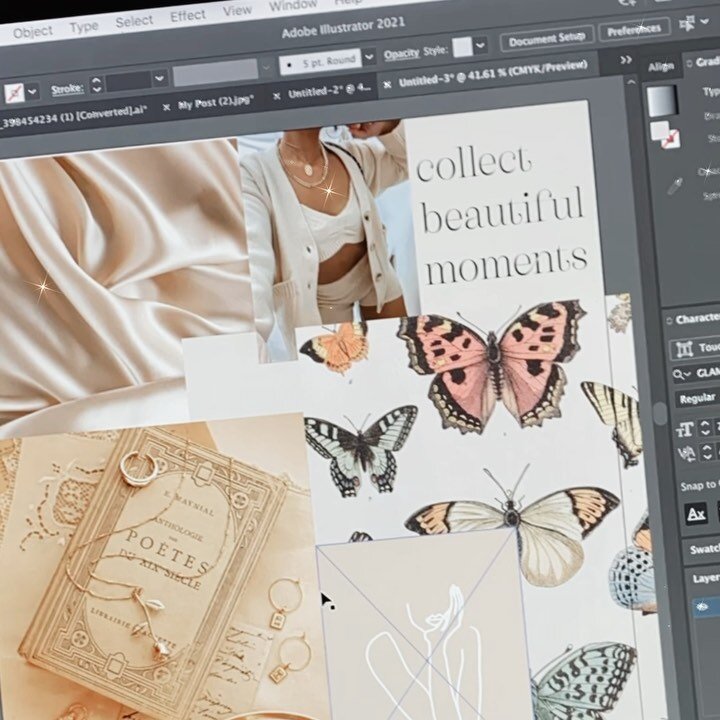Open the variable width profile dropdown

point(266,68)
